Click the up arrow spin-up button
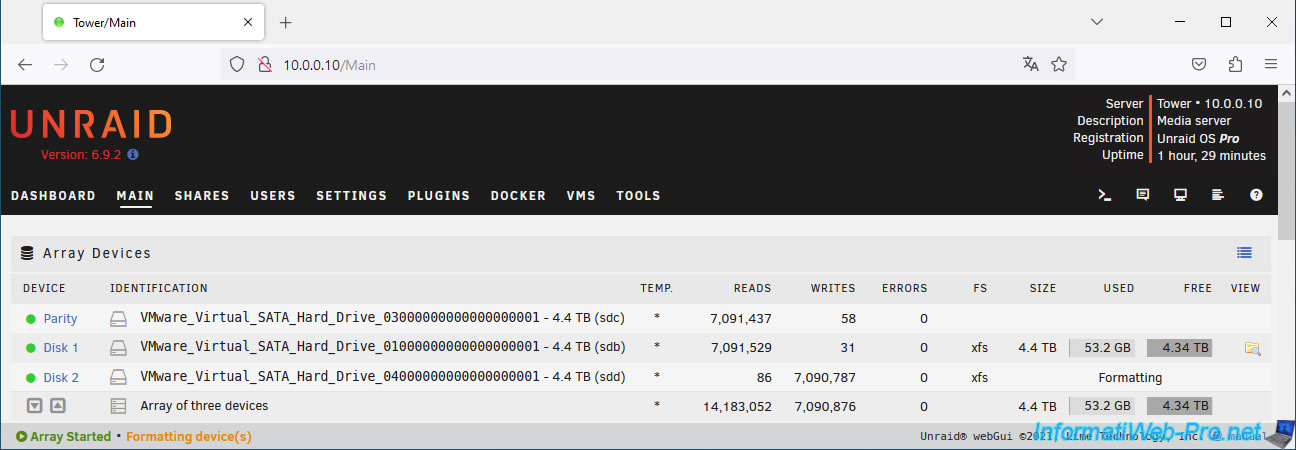1296x450 pixels. pyautogui.click(x=57, y=406)
